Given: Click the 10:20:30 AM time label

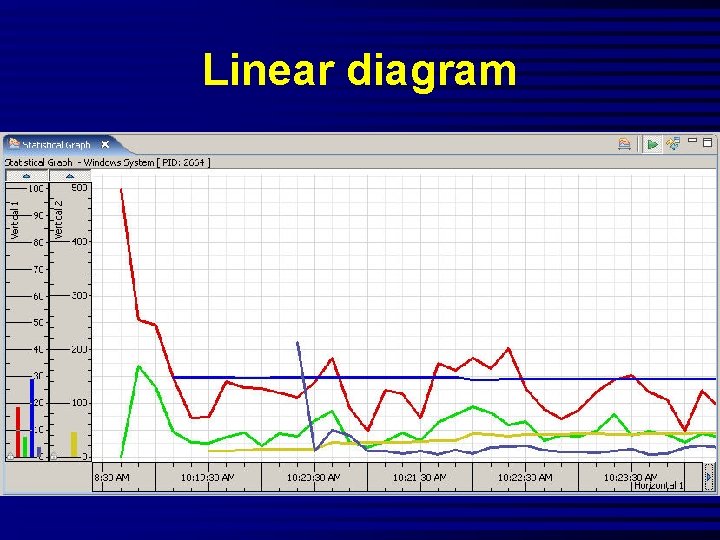Looking at the screenshot, I should pos(314,478).
